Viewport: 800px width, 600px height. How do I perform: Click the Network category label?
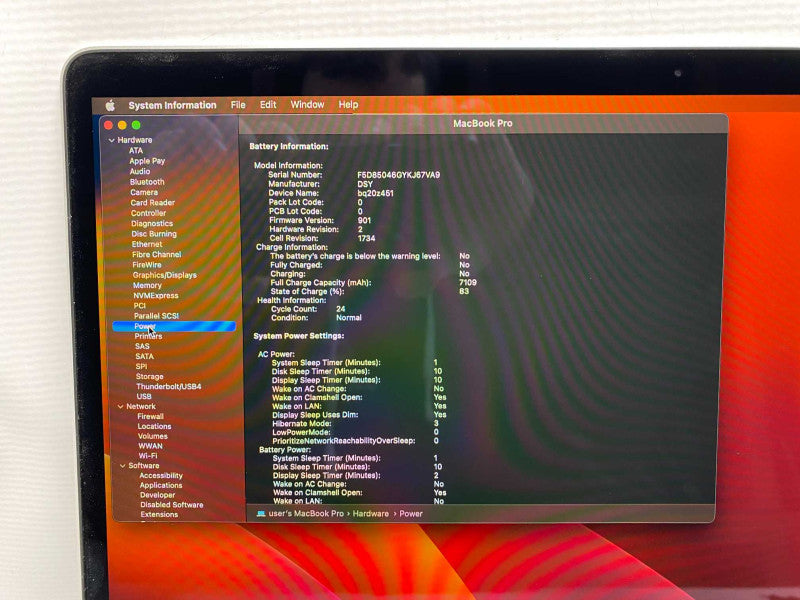(141, 407)
